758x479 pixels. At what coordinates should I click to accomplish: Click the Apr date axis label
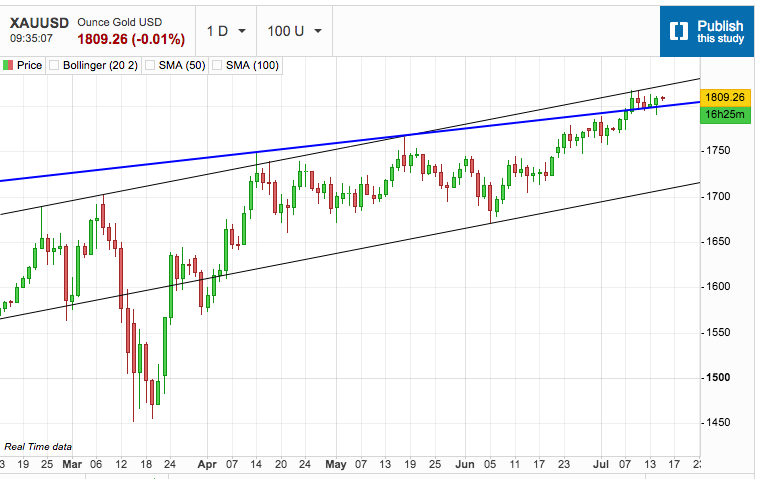207,464
